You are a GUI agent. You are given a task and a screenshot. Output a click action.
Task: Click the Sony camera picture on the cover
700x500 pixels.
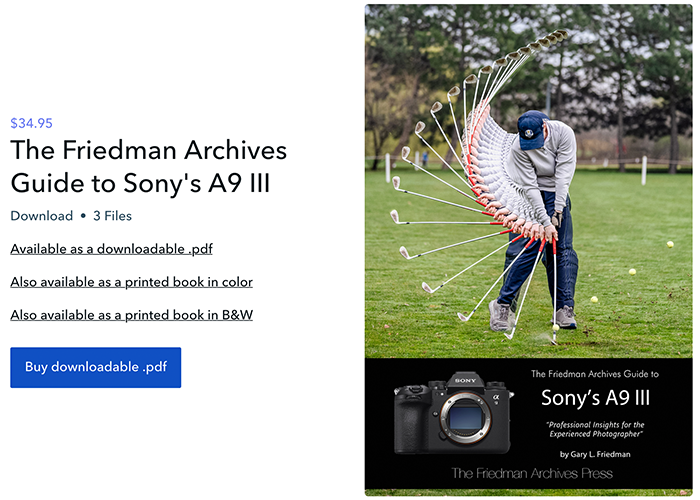point(454,413)
